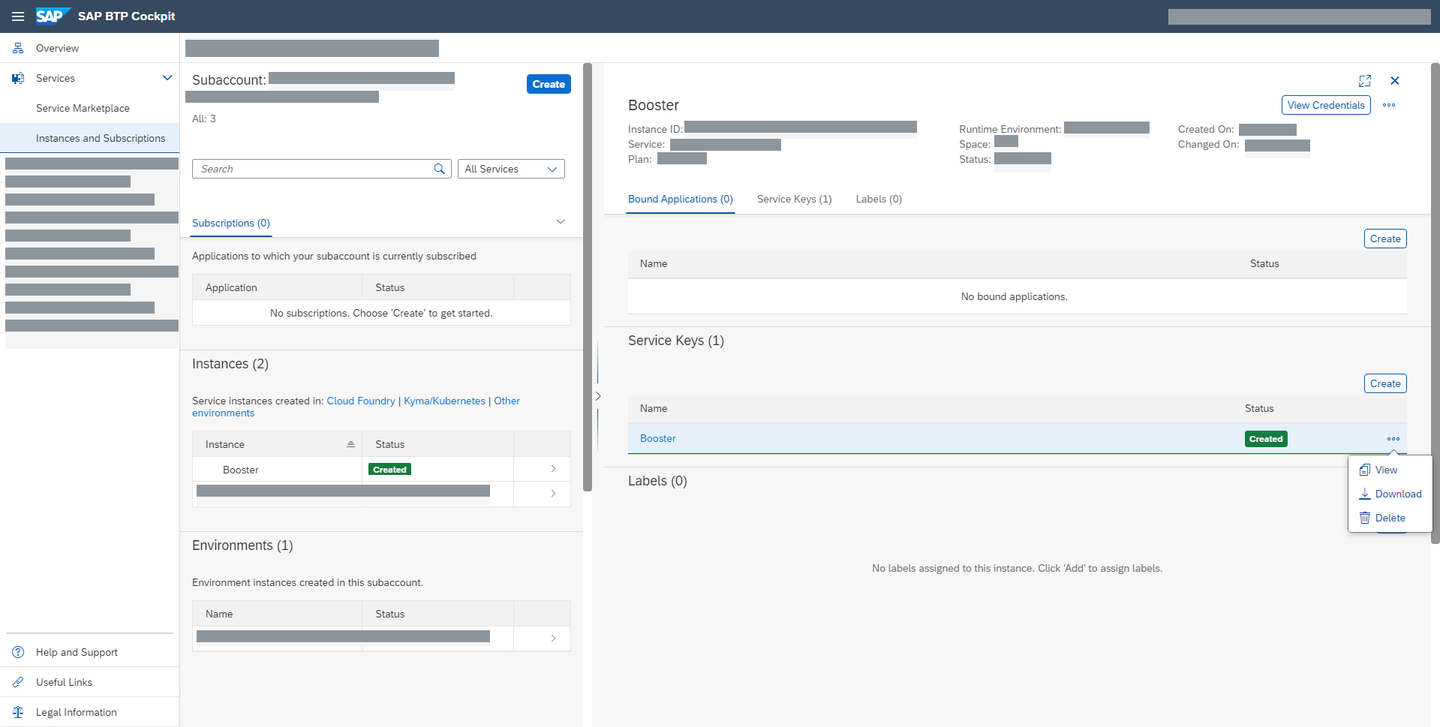Screen dimensions: 1440x727
Task: Collapse the Services menu chevron
Action: 167,78
